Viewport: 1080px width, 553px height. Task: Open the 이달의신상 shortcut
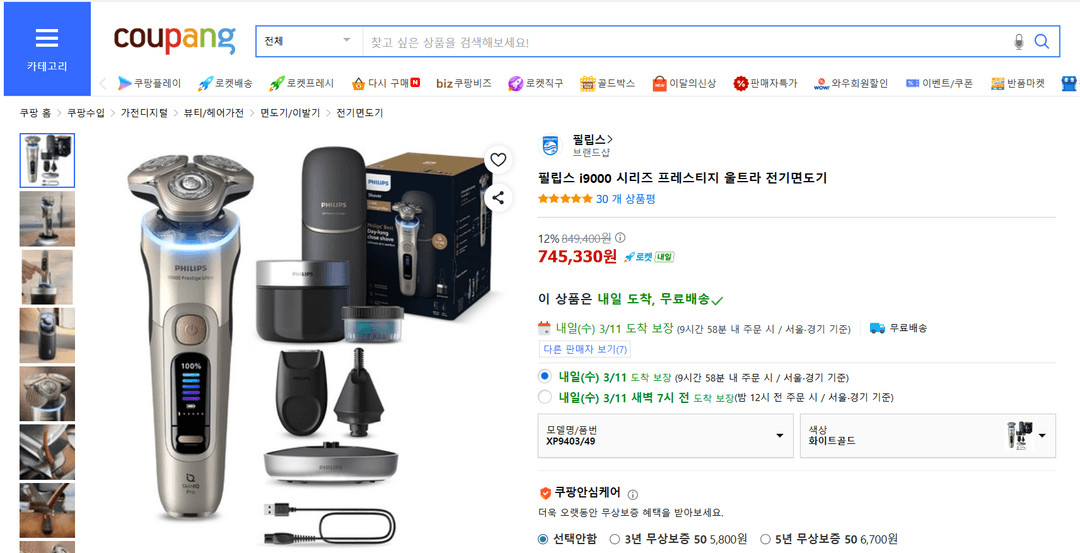point(684,83)
